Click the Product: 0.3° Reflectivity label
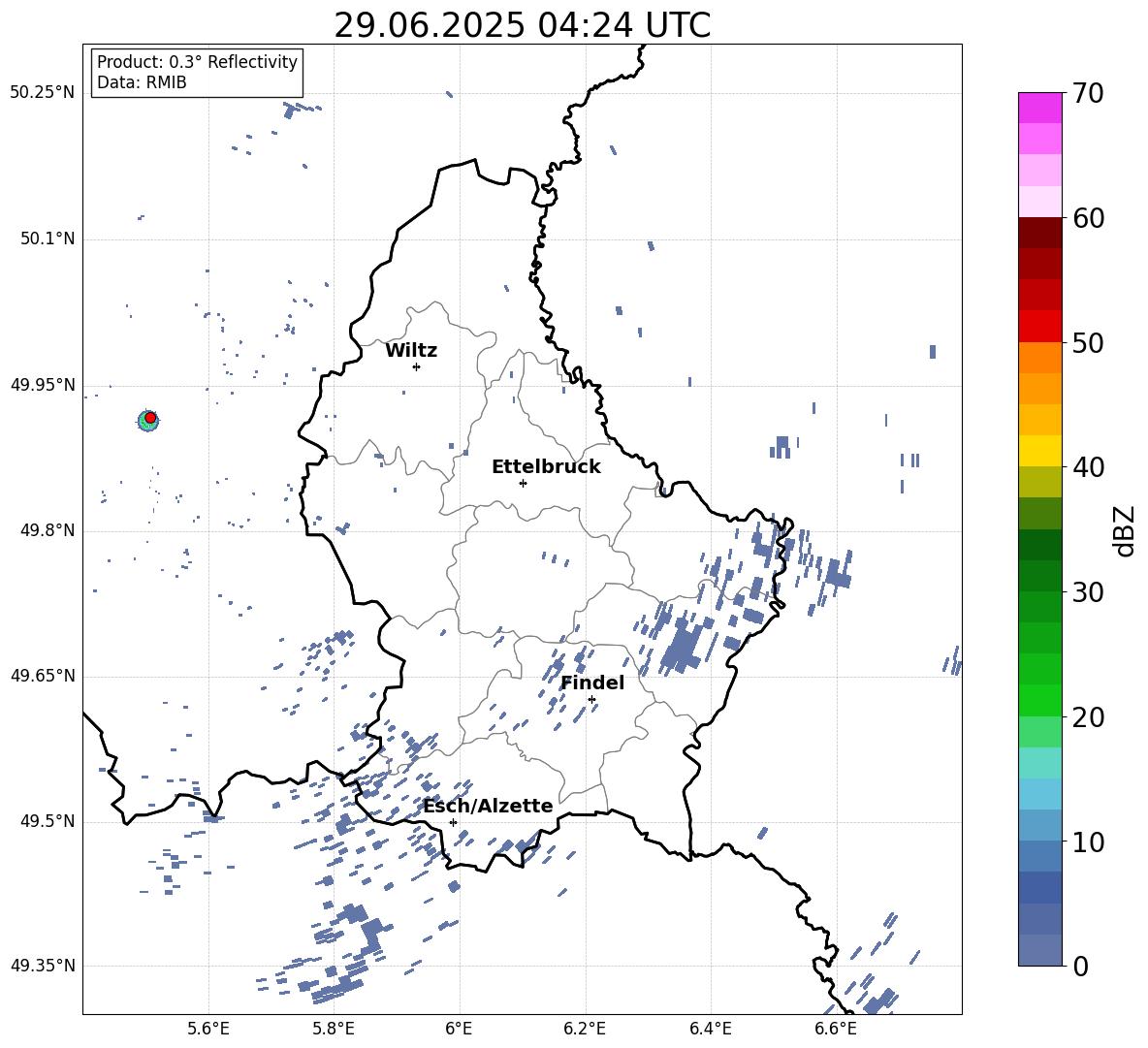Screen dimensions: 1148x1048 [197, 62]
